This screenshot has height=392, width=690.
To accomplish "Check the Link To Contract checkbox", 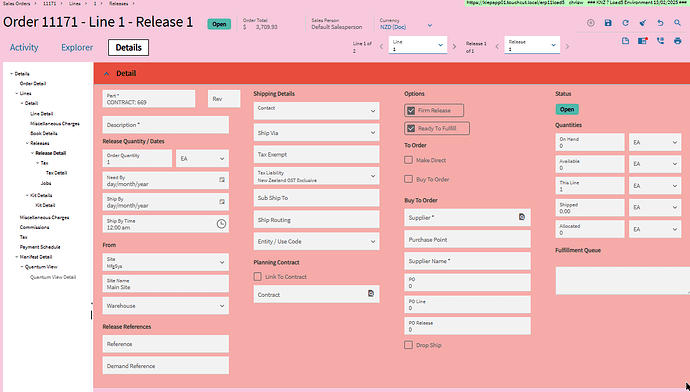I will [257, 276].
